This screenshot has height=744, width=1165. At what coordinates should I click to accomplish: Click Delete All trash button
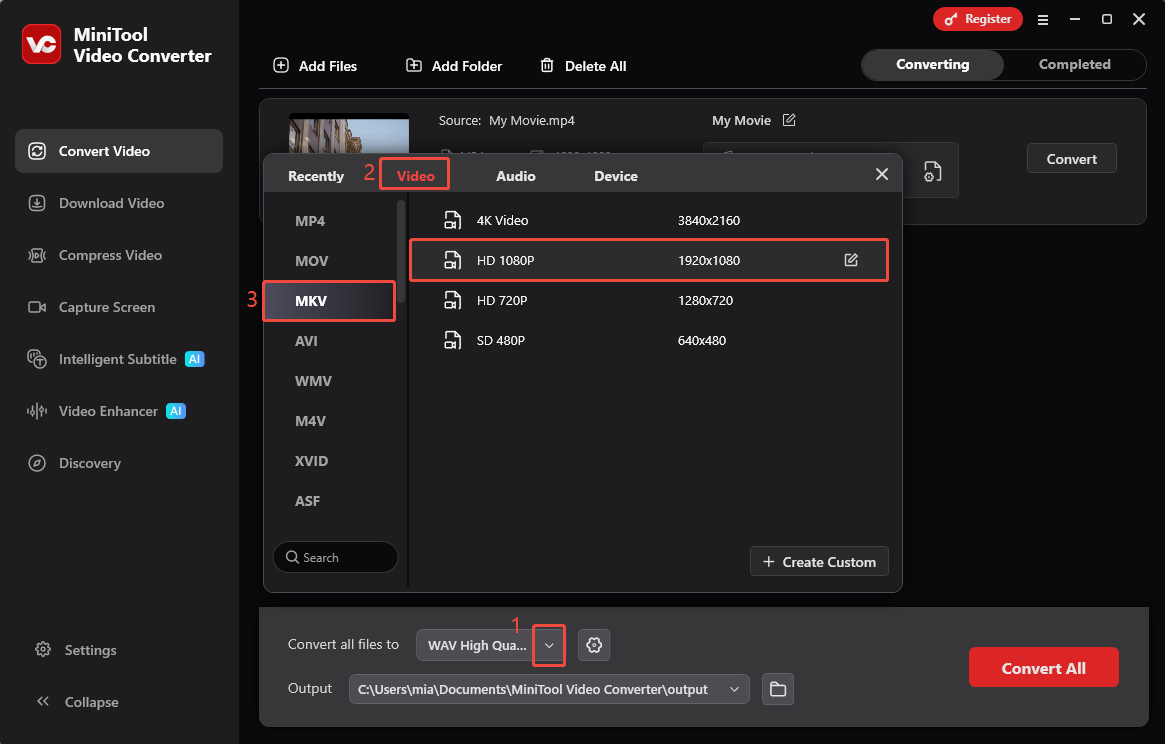coord(583,65)
